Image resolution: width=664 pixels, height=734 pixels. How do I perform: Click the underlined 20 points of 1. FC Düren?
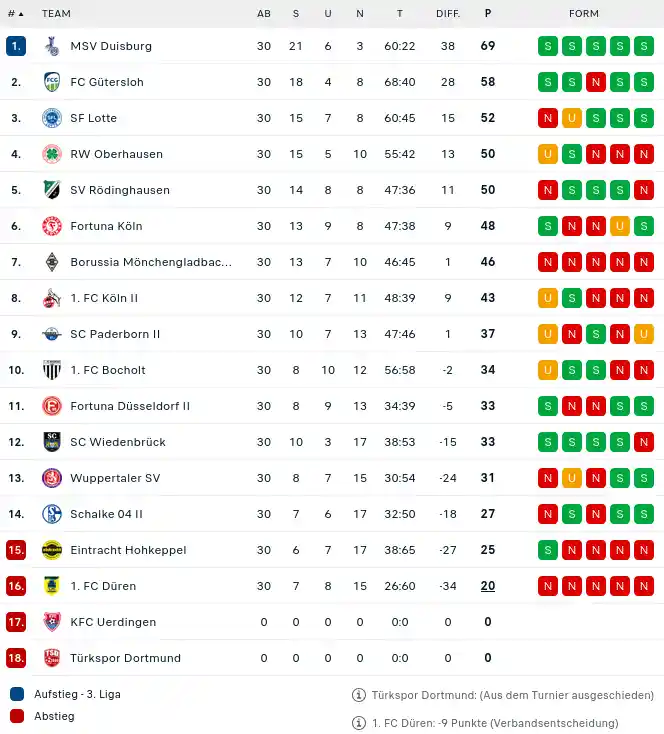click(x=488, y=586)
